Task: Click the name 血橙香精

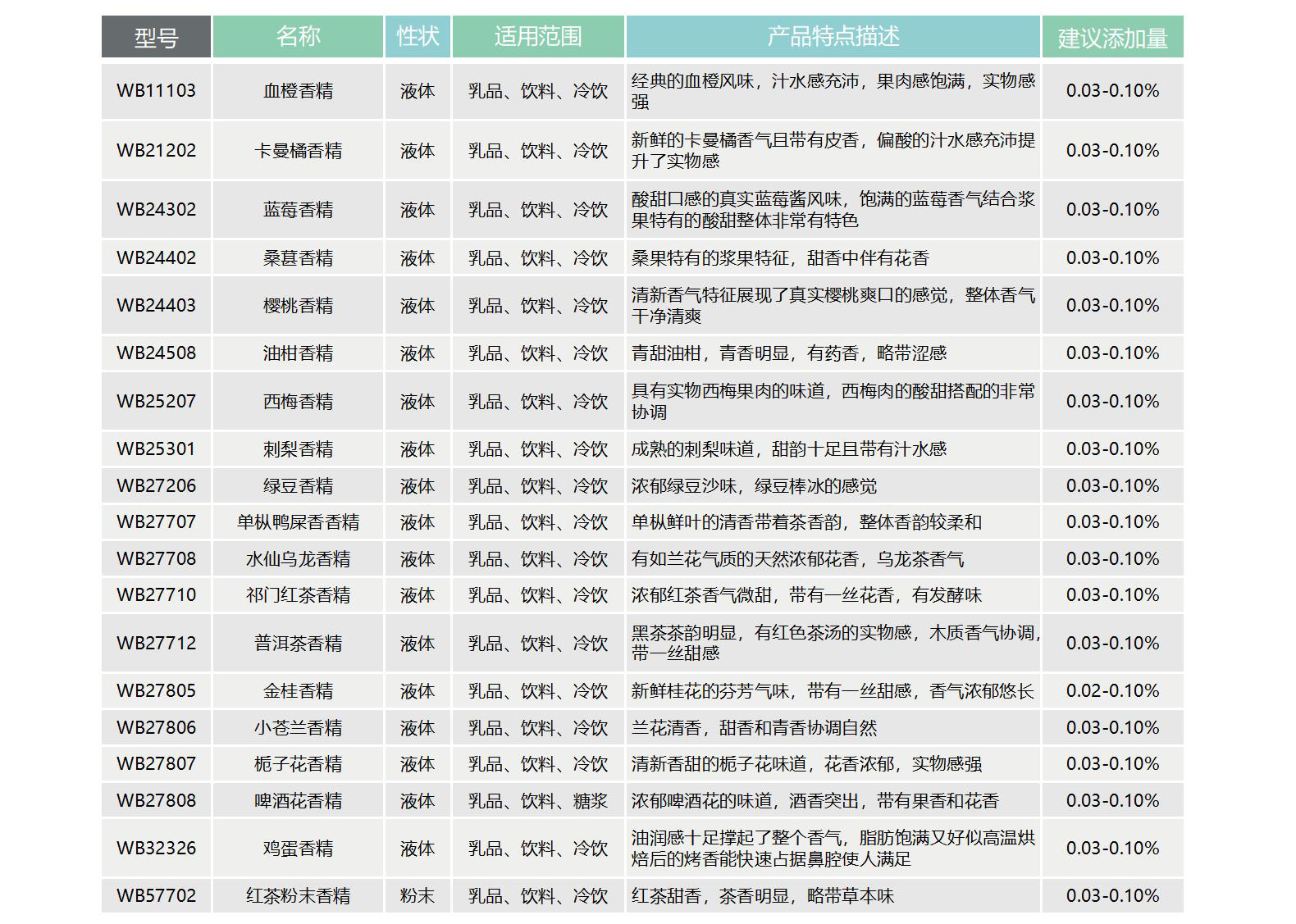Action: pyautogui.click(x=298, y=91)
